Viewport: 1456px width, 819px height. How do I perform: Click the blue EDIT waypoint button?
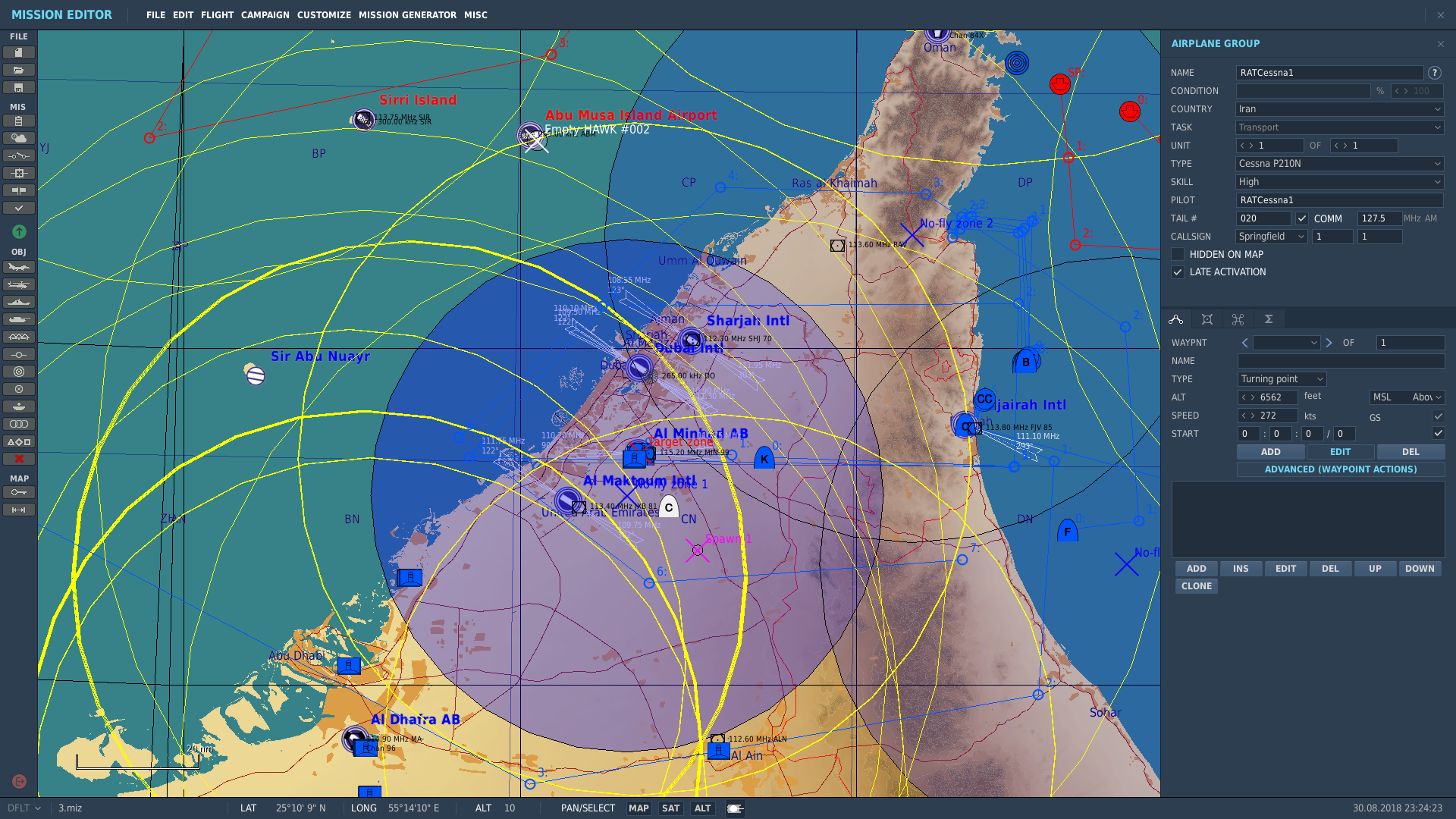click(1340, 452)
